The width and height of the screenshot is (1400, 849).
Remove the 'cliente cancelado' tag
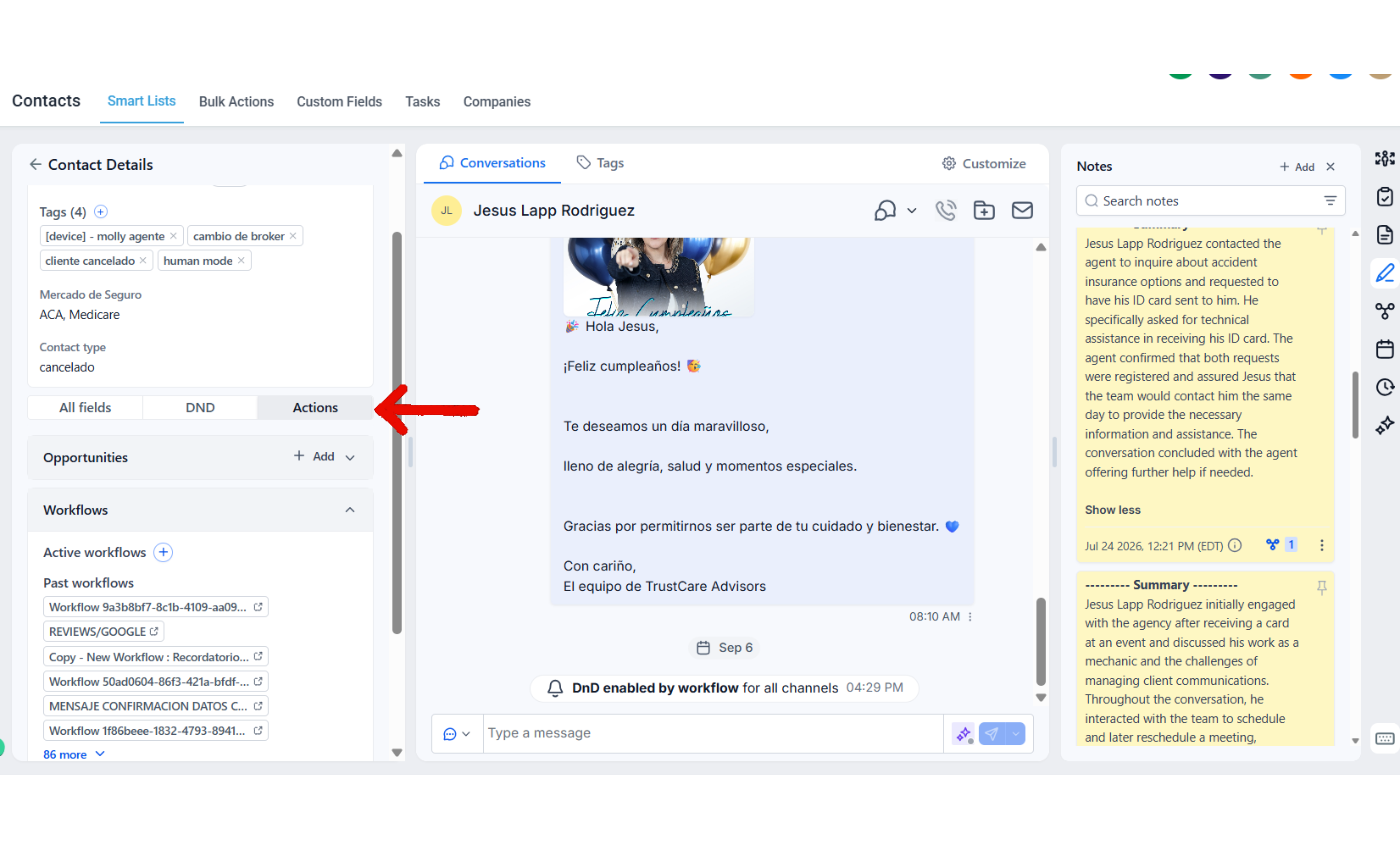pyautogui.click(x=143, y=261)
